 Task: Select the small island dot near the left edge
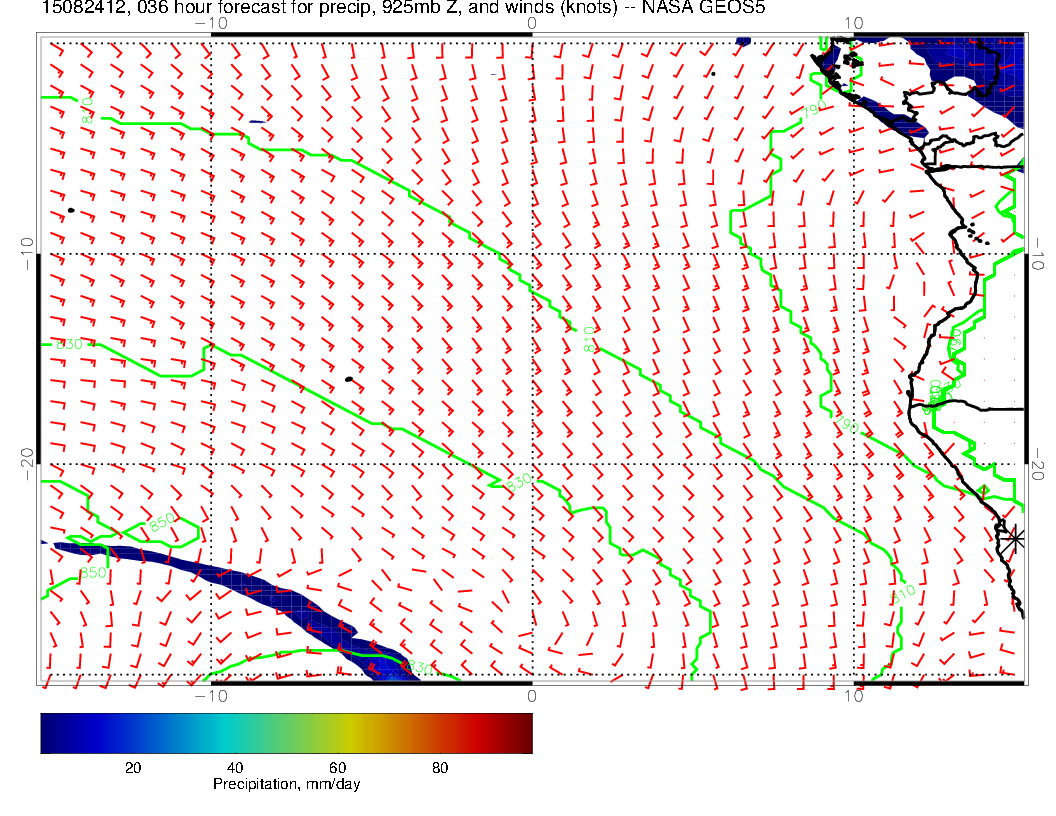click(x=71, y=210)
